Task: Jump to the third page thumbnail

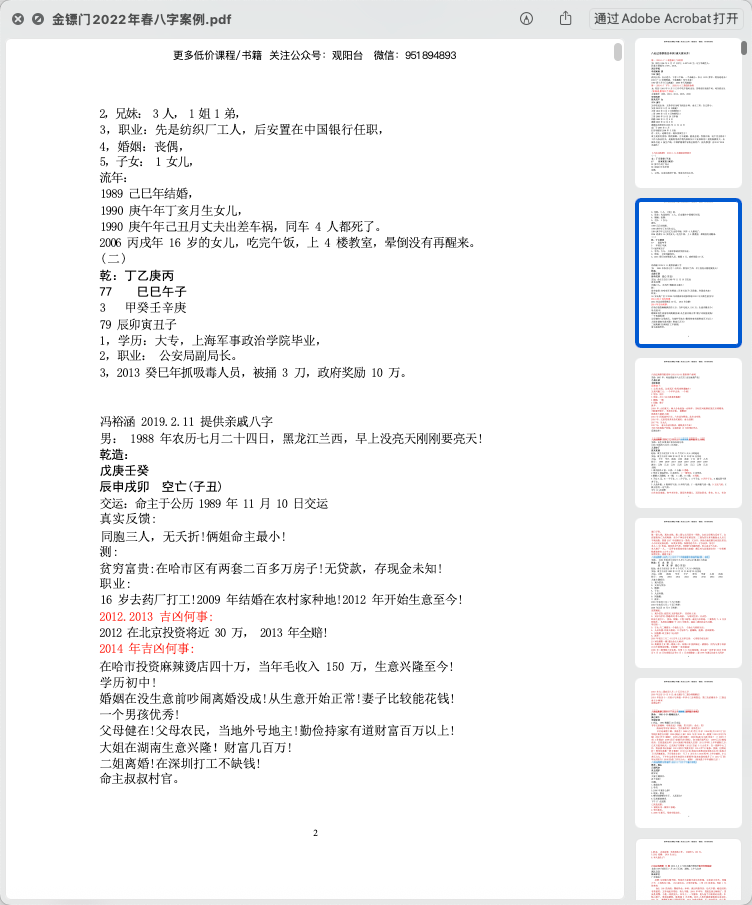Action: point(688,432)
